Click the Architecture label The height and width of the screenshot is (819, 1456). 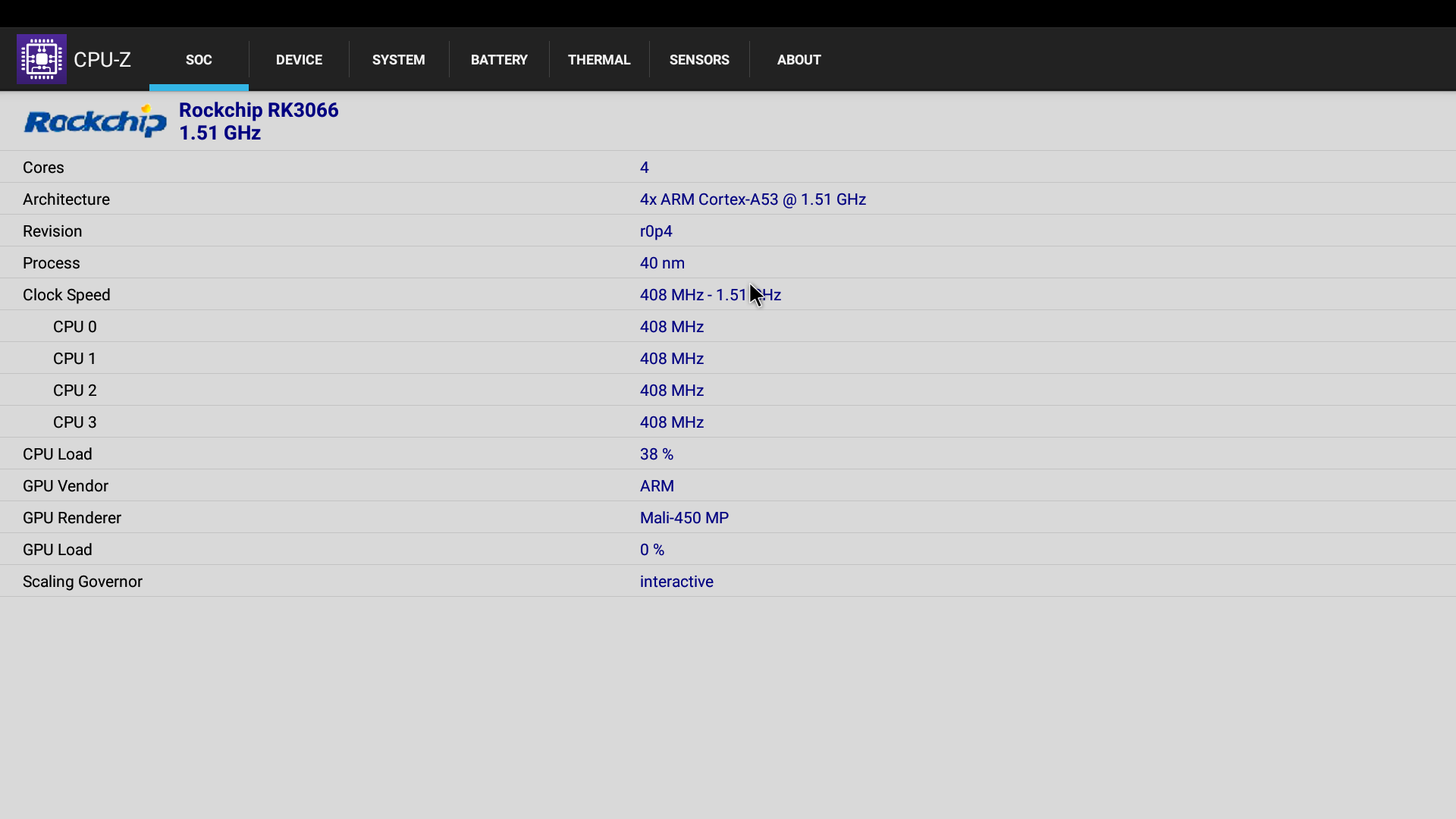tap(66, 199)
